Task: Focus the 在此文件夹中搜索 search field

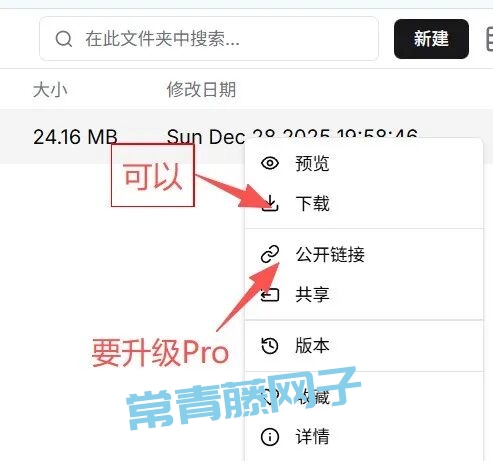Action: point(209,39)
